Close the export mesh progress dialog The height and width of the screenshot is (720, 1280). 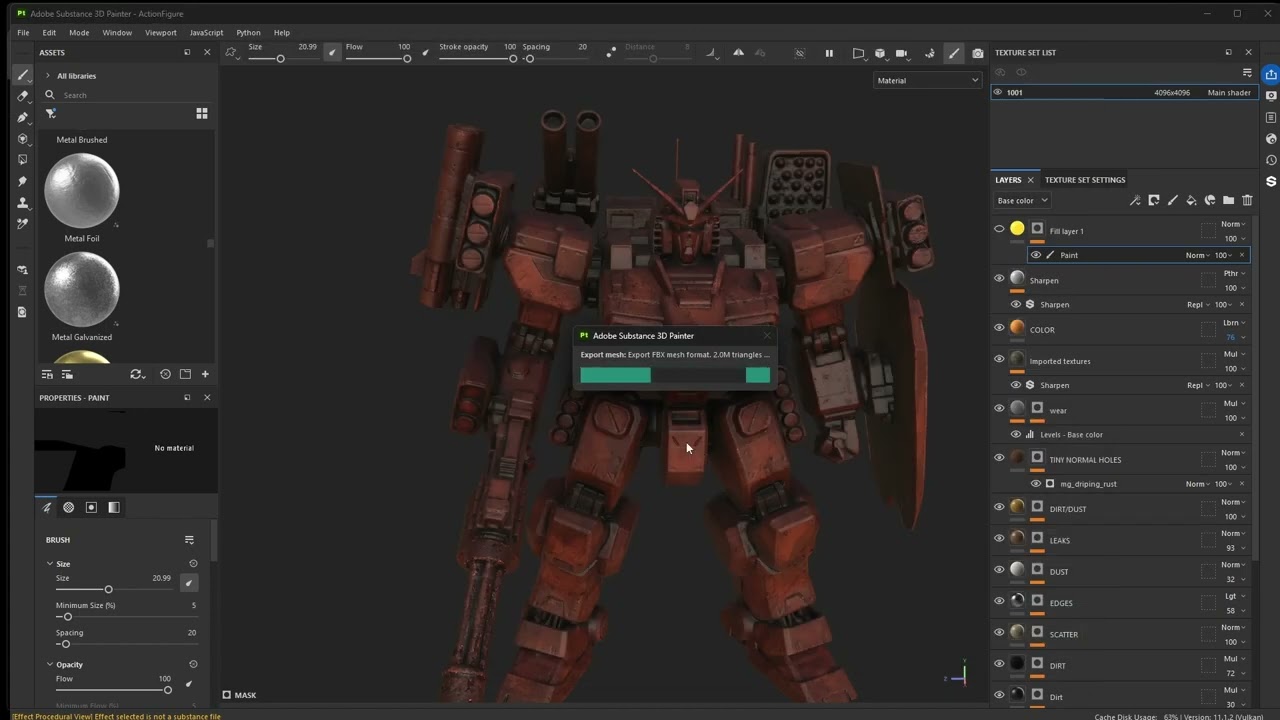(767, 336)
